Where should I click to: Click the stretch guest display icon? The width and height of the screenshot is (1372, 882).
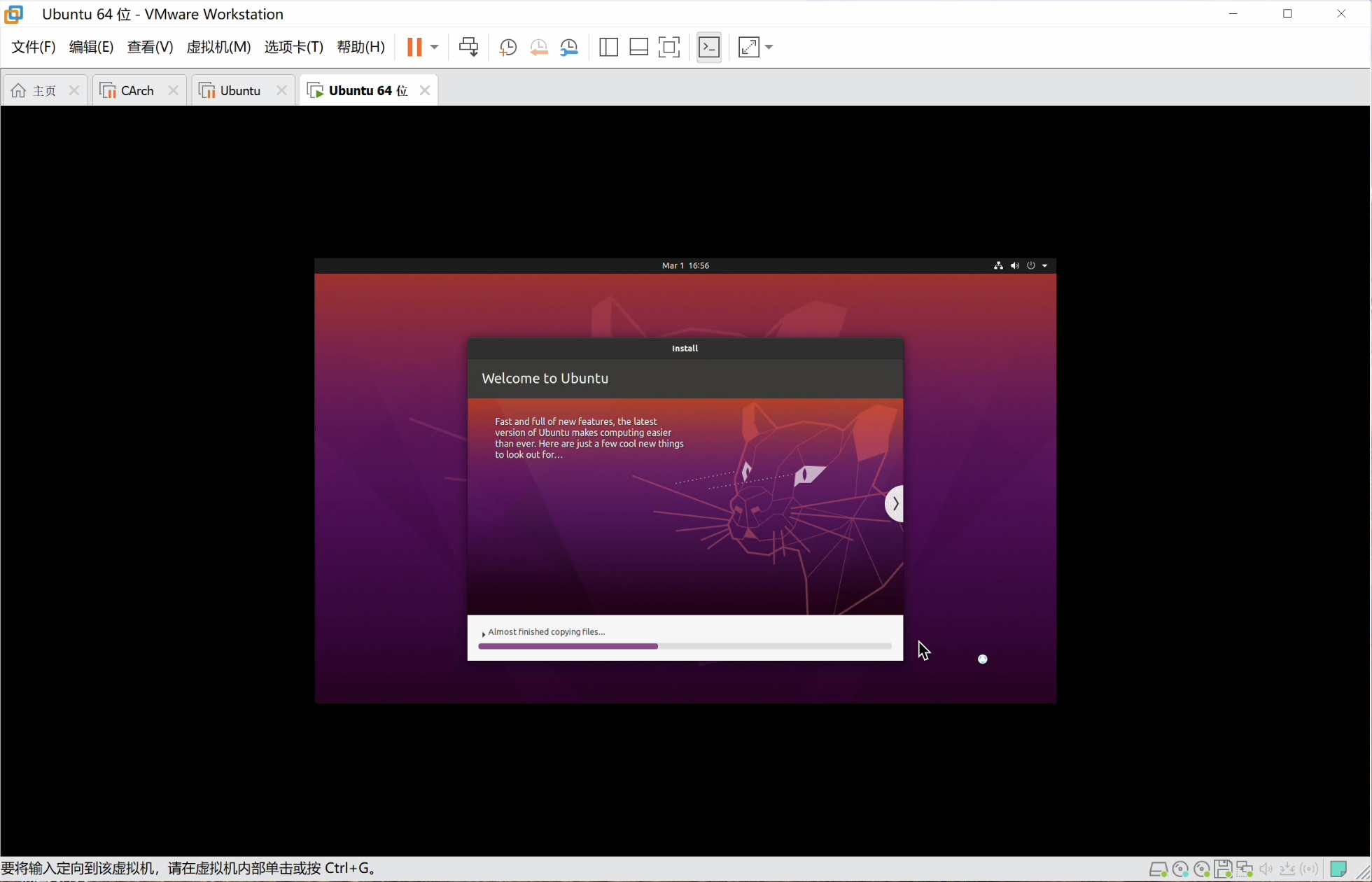pyautogui.click(x=749, y=47)
